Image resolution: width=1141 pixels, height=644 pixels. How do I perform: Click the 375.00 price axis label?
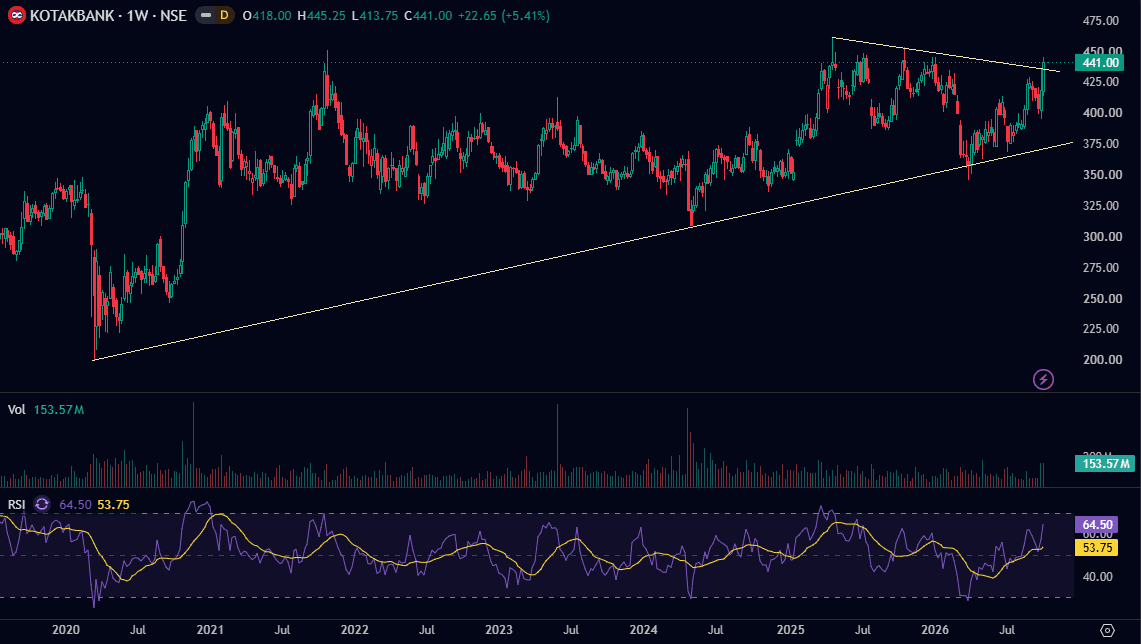pyautogui.click(x=1100, y=143)
